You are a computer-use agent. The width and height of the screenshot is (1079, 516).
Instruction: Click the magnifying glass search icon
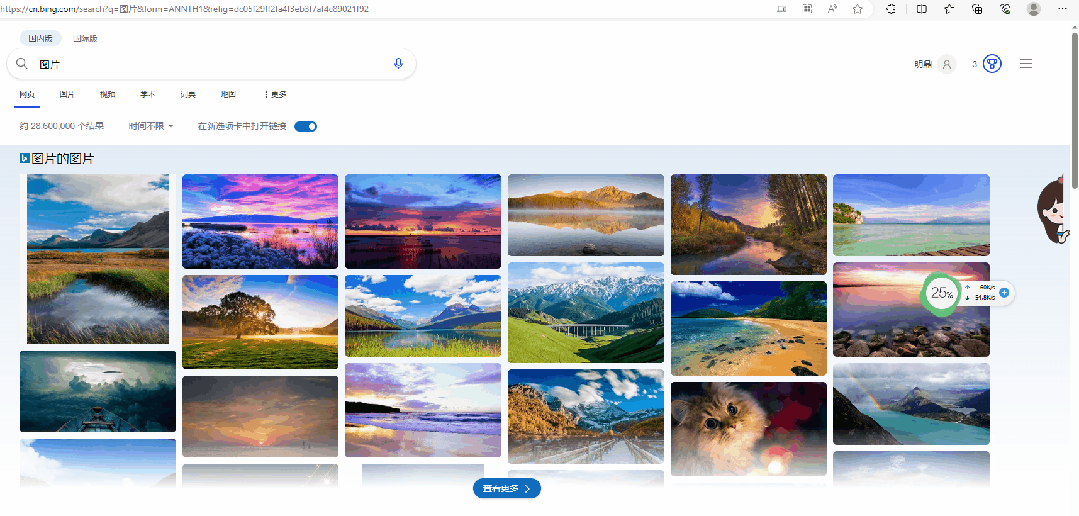[22, 64]
